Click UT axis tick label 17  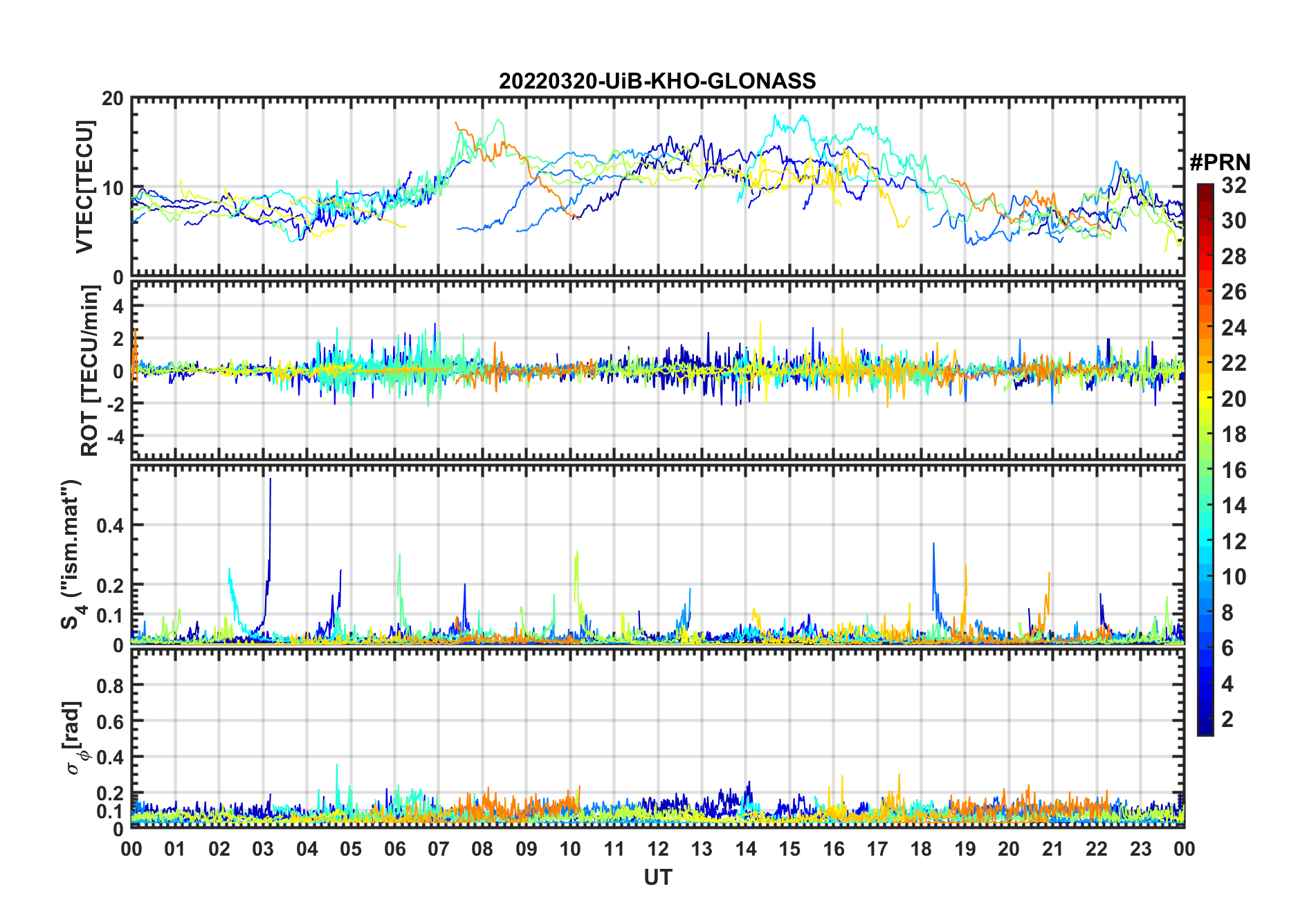point(877,849)
